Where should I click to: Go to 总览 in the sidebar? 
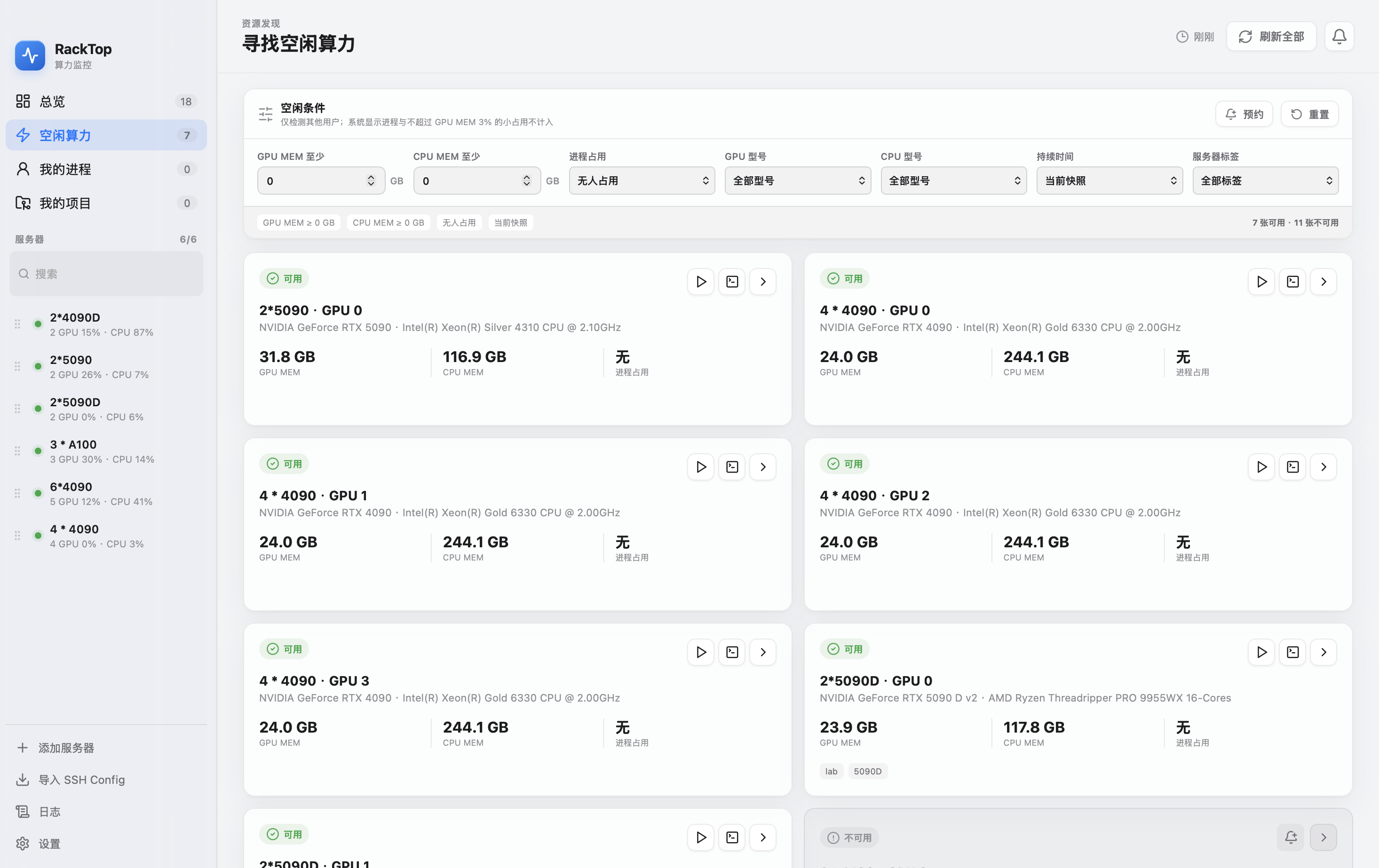click(106, 102)
